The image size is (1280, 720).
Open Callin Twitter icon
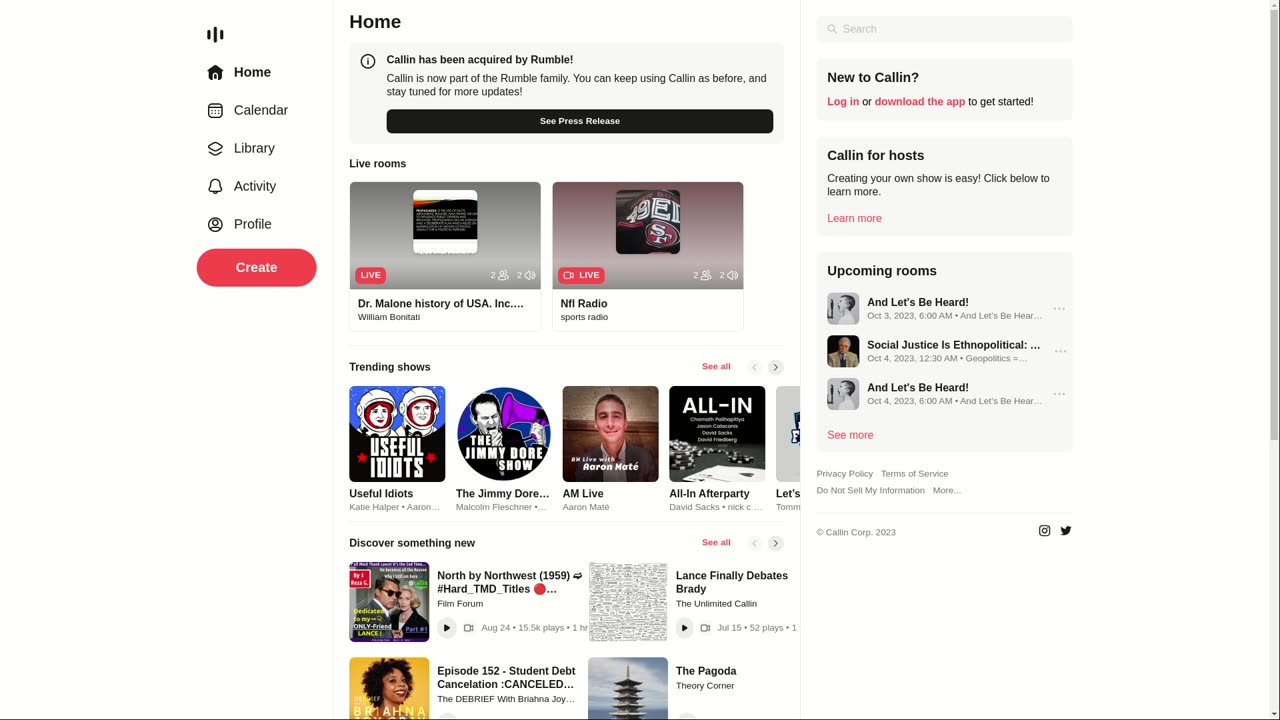(x=1066, y=531)
